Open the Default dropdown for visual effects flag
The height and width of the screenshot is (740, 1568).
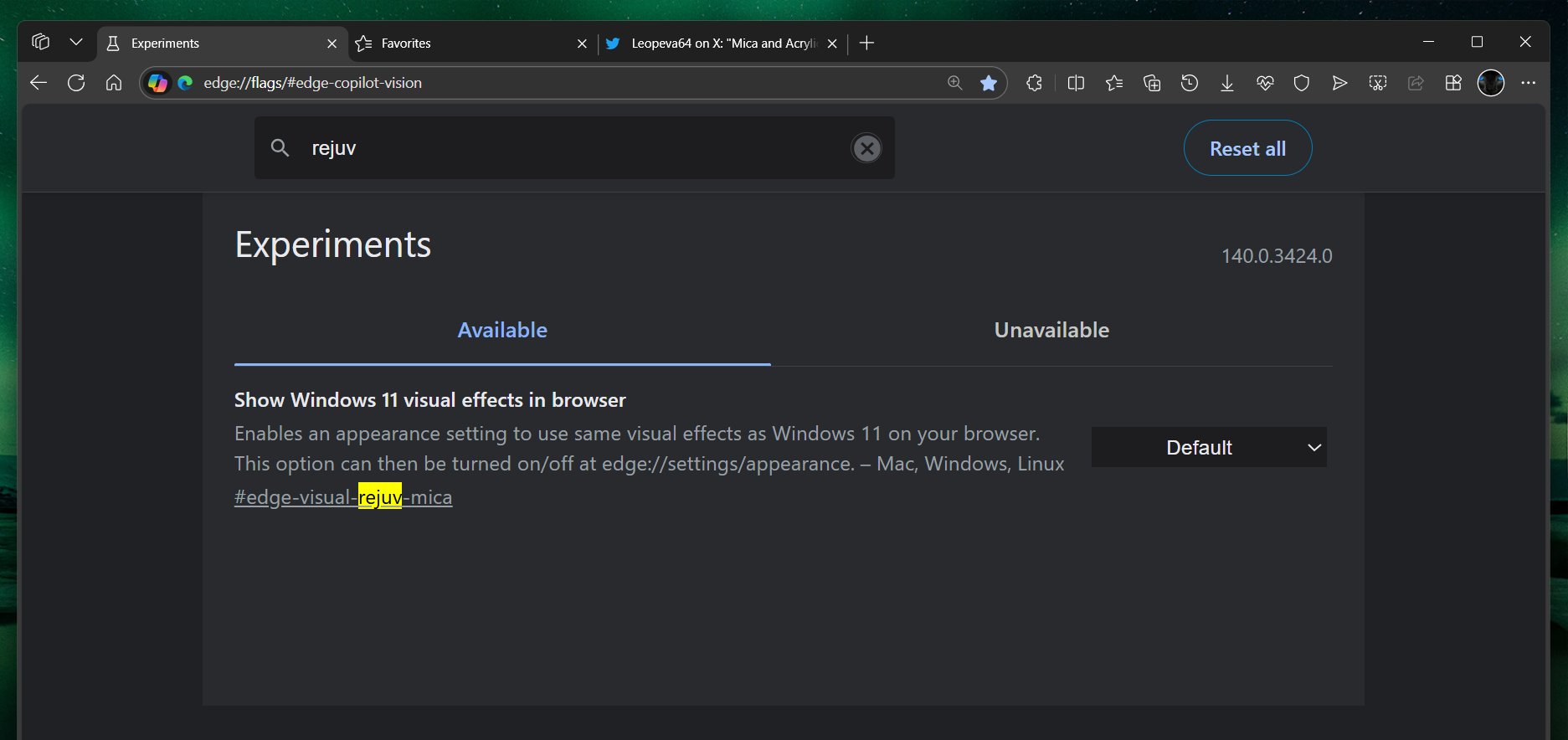(x=1209, y=447)
